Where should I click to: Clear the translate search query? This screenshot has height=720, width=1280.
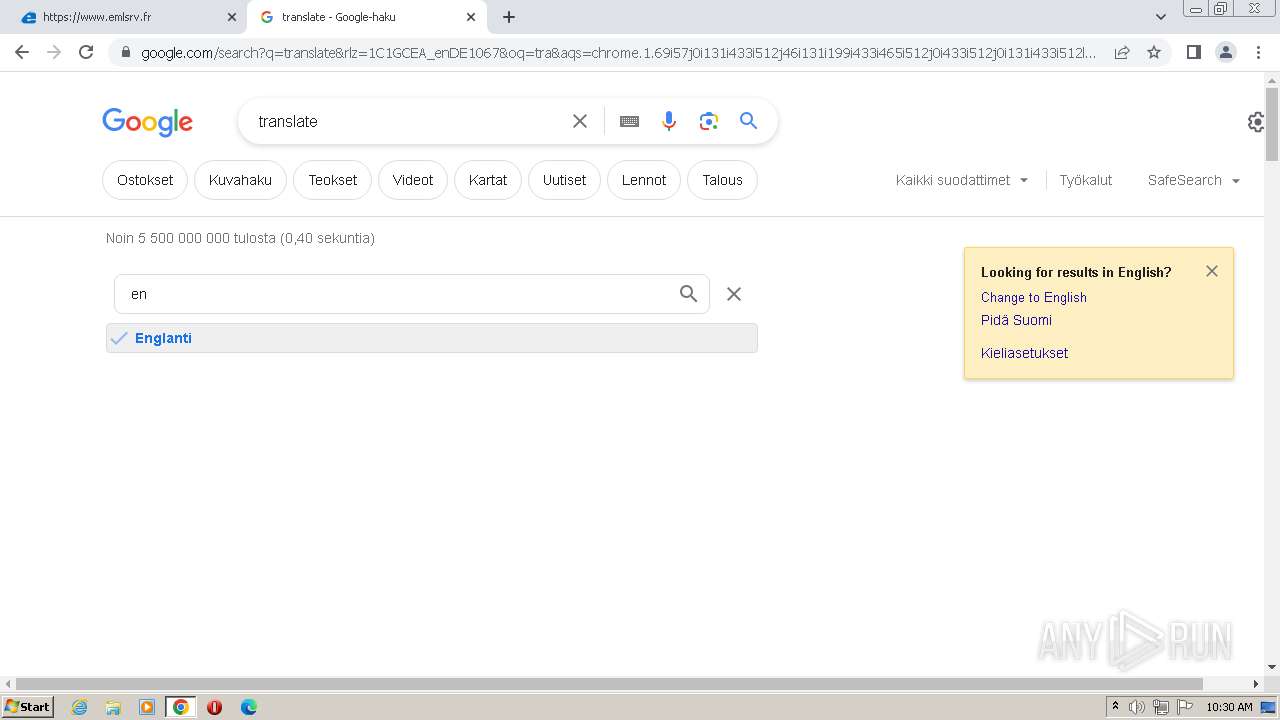click(580, 121)
